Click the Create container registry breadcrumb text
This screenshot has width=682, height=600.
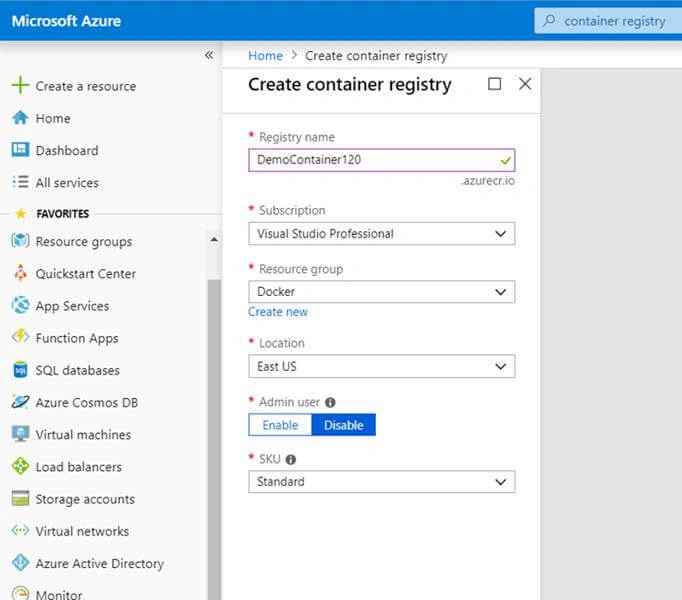[376, 56]
